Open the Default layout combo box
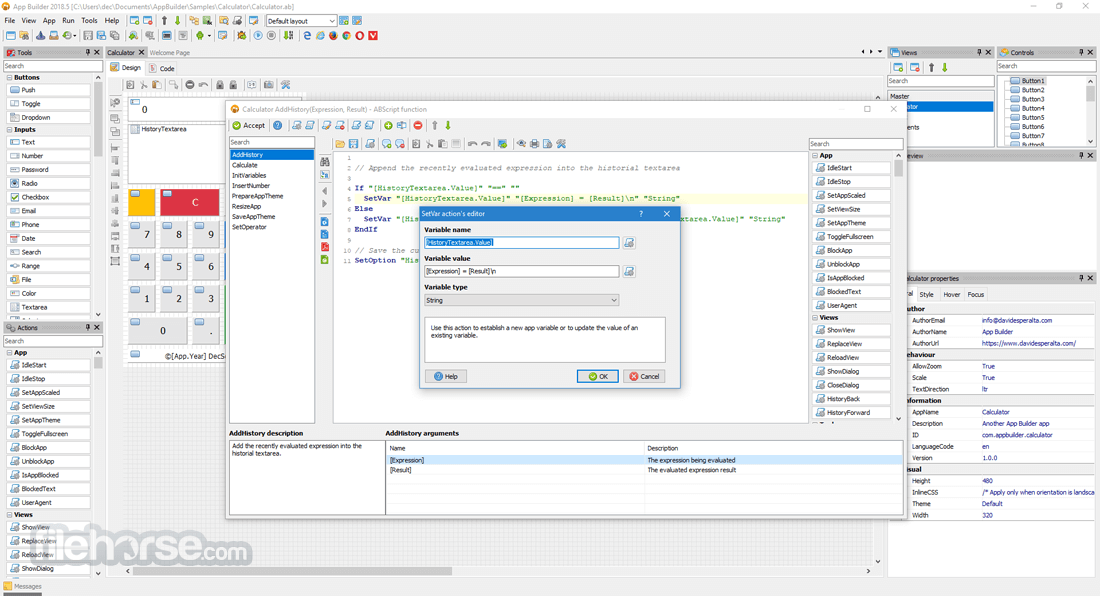The height and width of the screenshot is (596, 1100). pos(301,21)
